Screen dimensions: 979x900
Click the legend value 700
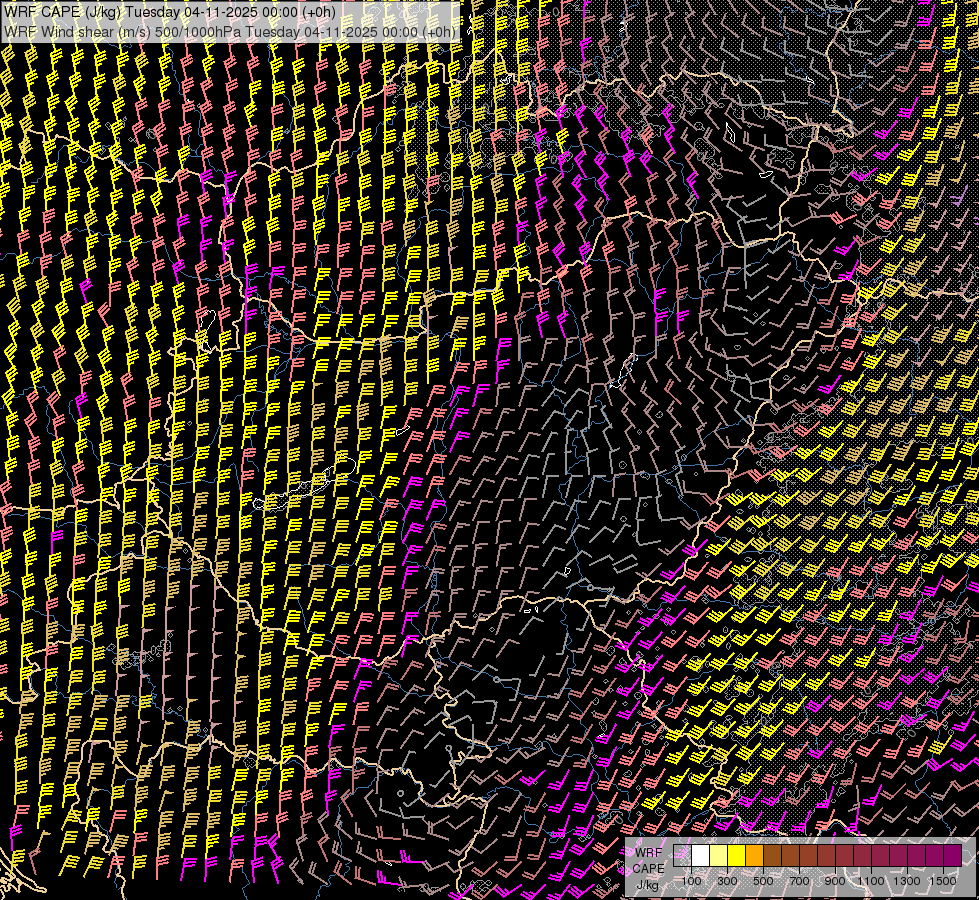tap(799, 881)
